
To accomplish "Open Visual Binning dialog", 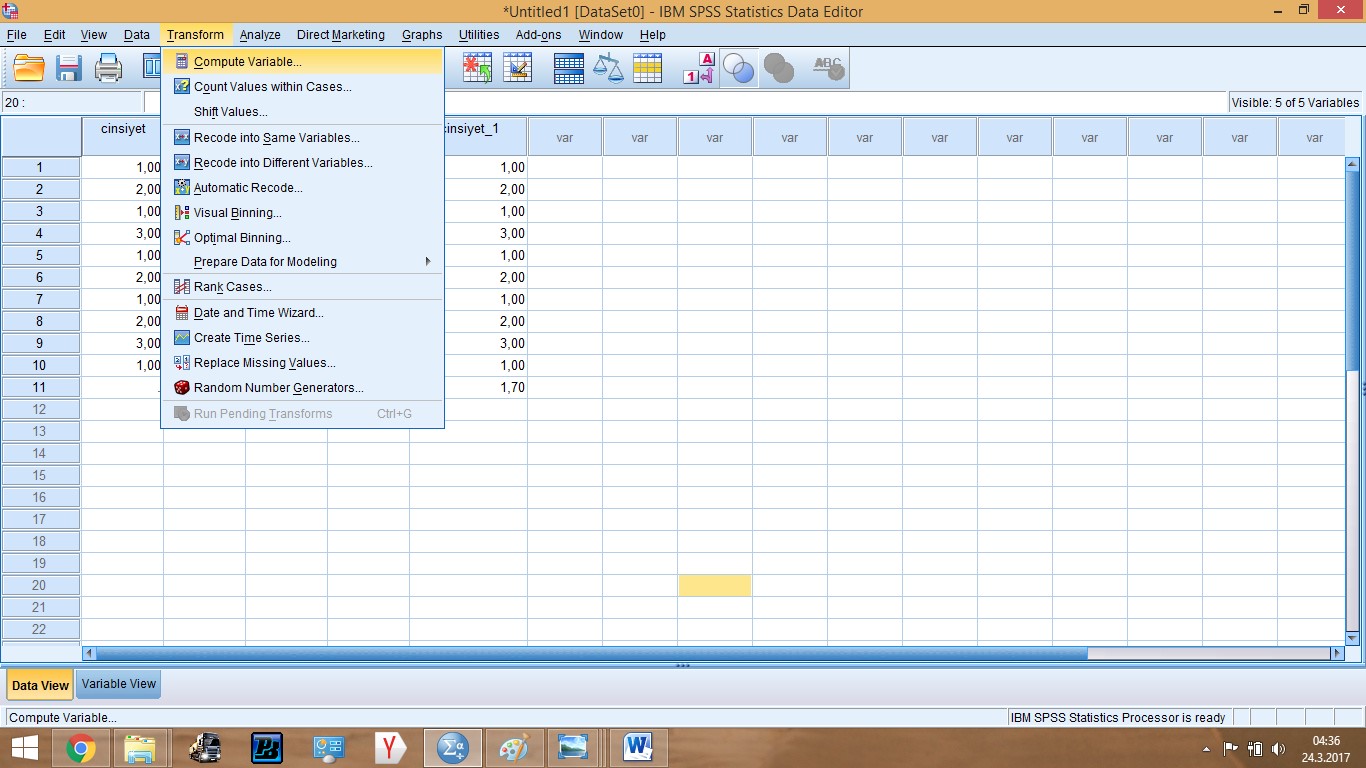I will tap(302, 213).
